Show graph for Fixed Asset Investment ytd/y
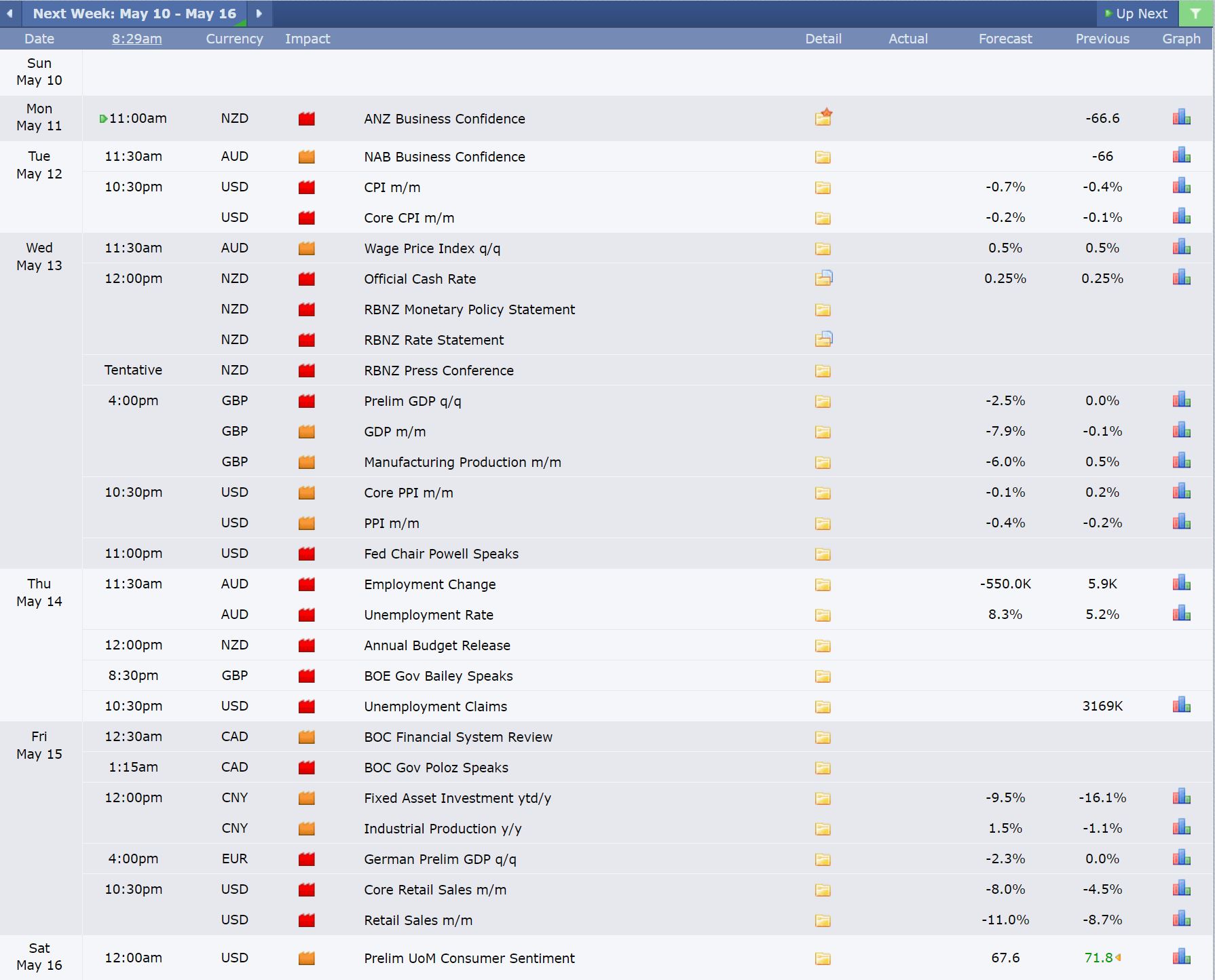This screenshot has width=1215, height=980. click(1181, 797)
